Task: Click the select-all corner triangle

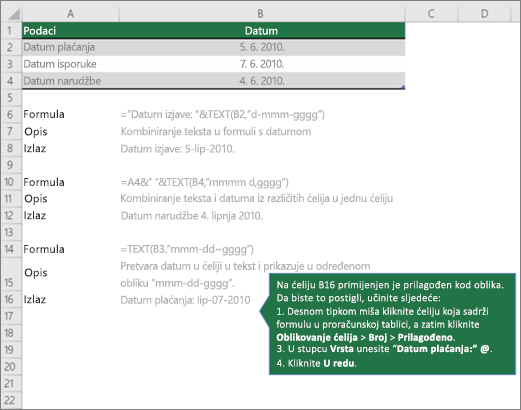Action: pyautogui.click(x=14, y=14)
